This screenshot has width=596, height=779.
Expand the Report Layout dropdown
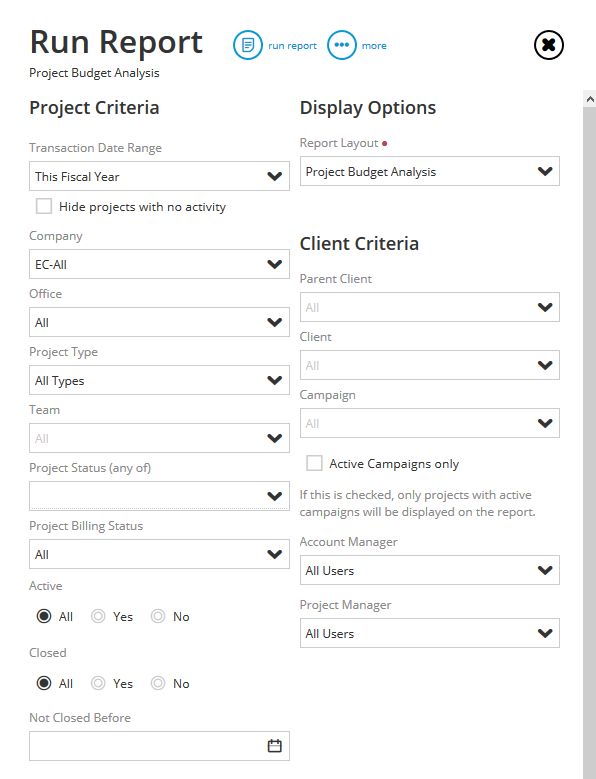point(430,171)
